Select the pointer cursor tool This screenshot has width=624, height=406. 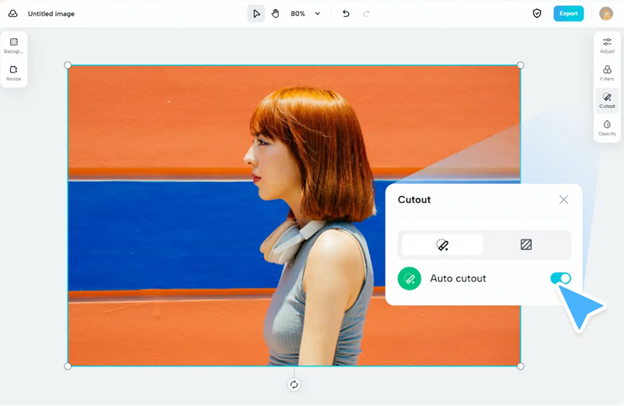click(257, 14)
